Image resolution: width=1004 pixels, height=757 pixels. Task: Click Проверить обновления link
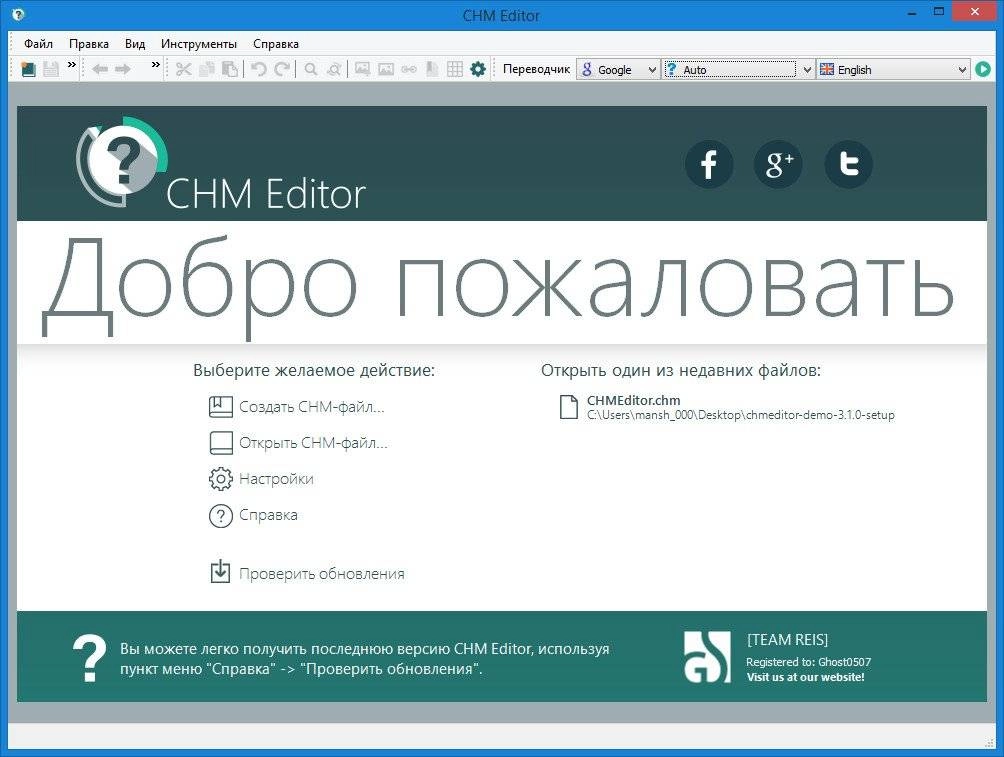click(321, 574)
